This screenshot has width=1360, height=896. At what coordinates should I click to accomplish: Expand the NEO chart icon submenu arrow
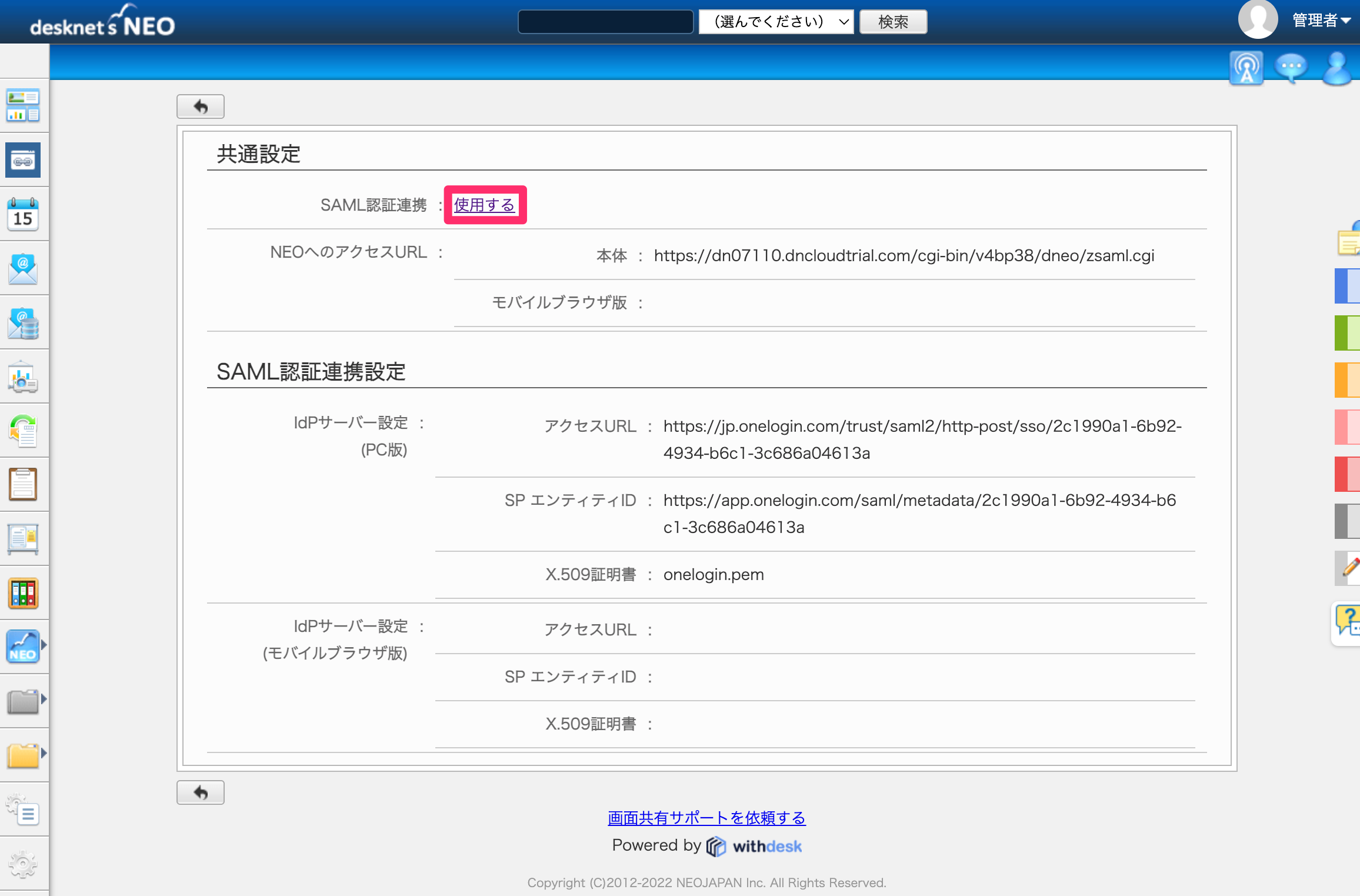(x=44, y=645)
